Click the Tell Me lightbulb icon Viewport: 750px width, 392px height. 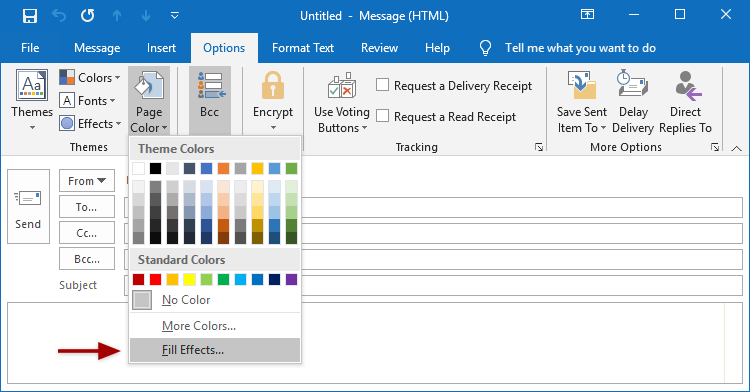point(485,48)
